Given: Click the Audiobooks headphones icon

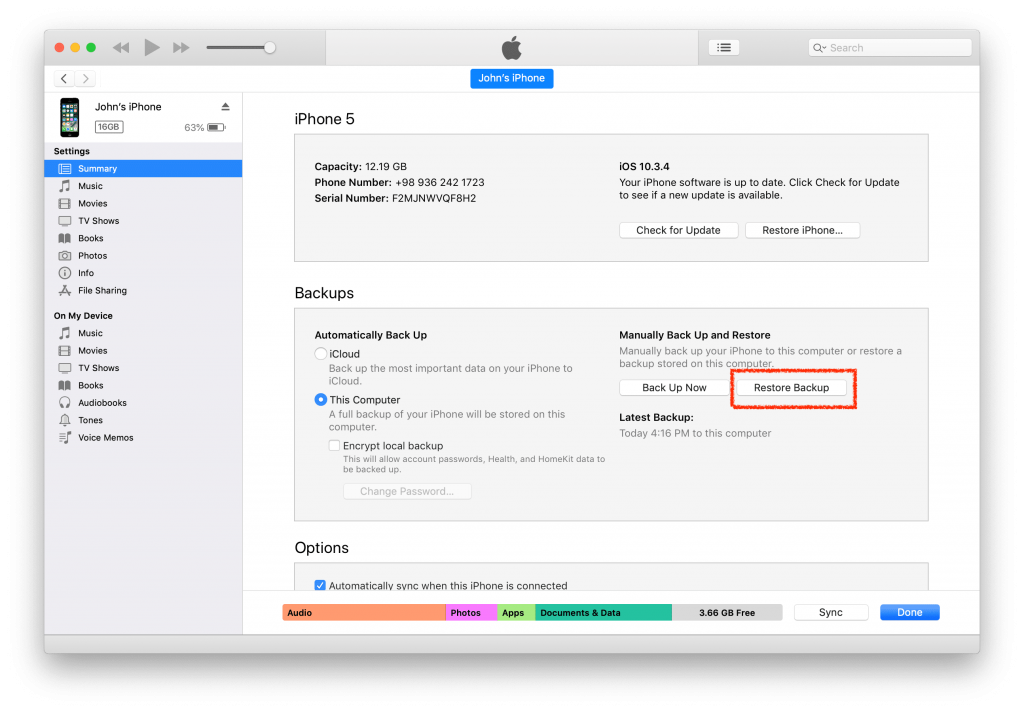Looking at the screenshot, I should 65,402.
